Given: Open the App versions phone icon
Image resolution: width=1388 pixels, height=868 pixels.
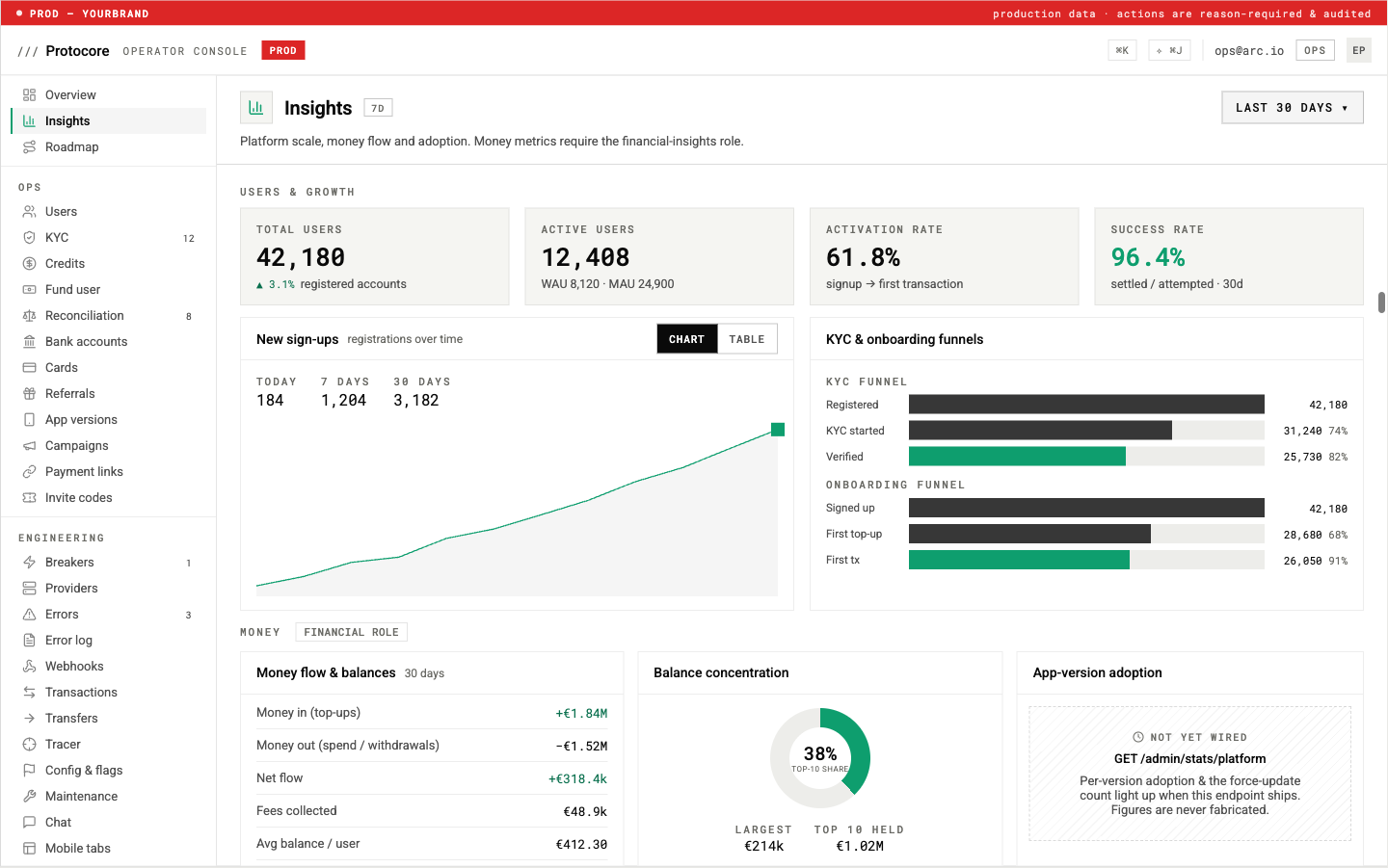Looking at the screenshot, I should click(x=29, y=420).
